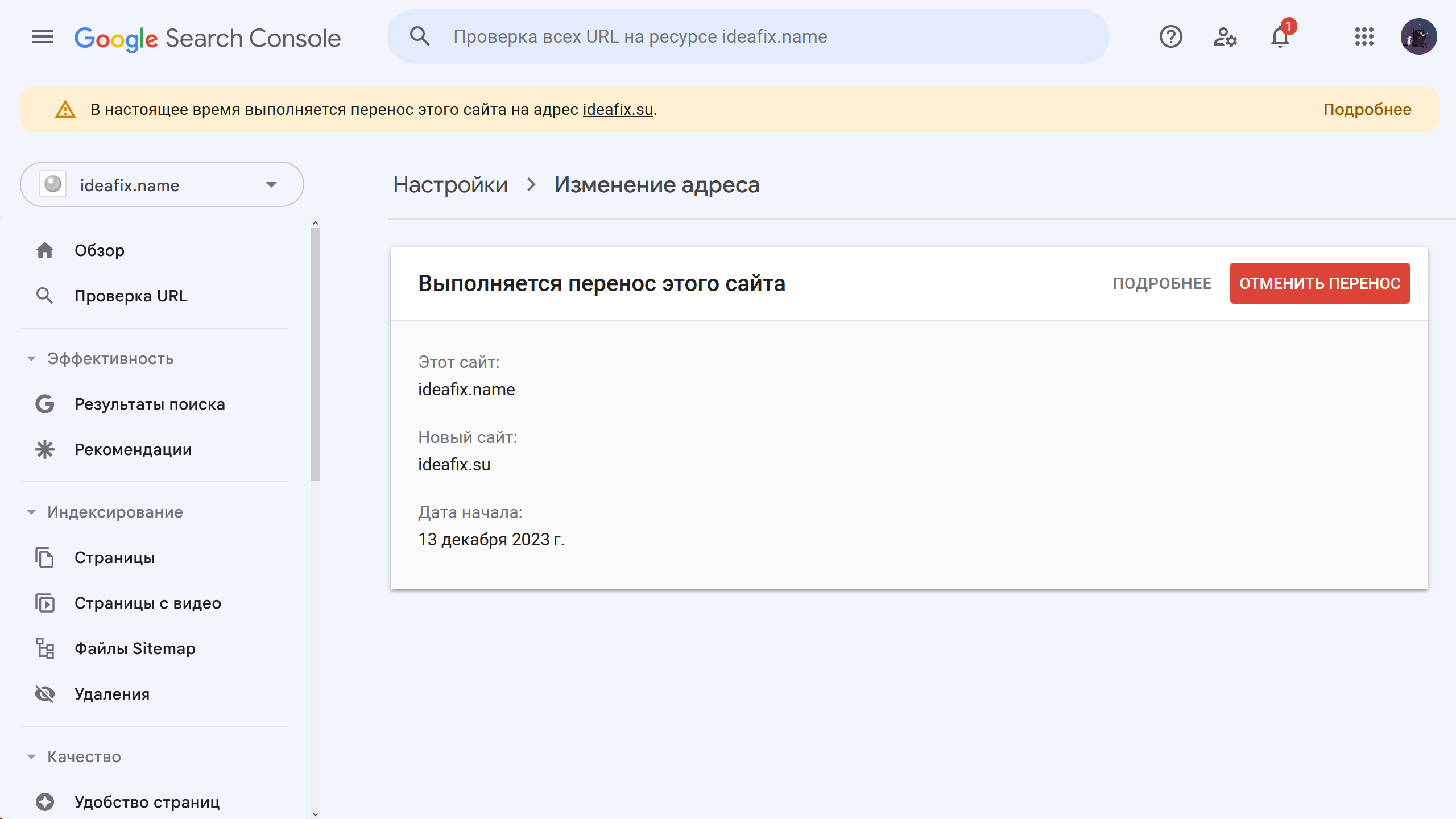
Task: Open the hamburger main menu
Action: pyautogui.click(x=42, y=38)
